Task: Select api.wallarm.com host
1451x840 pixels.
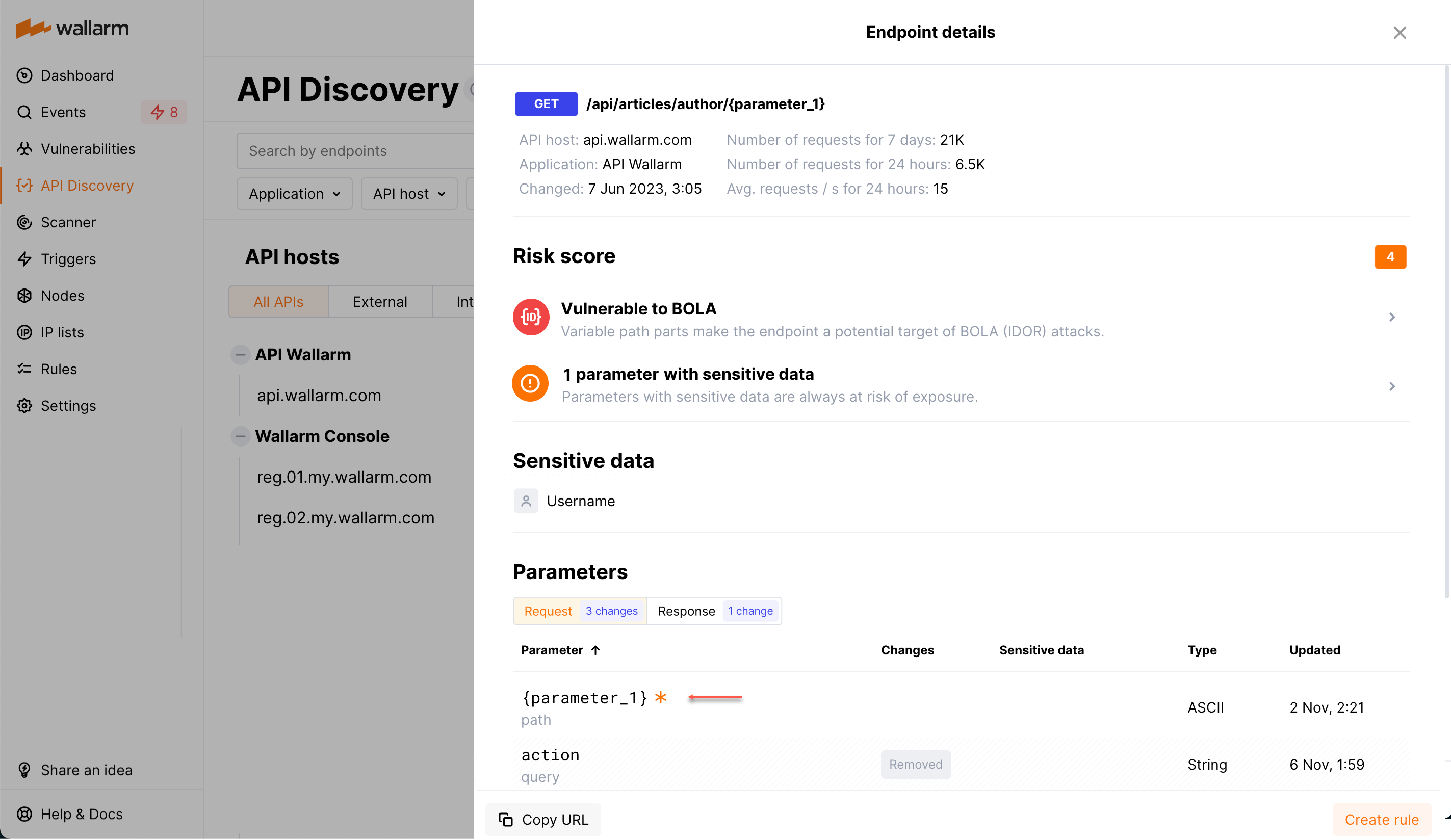Action: pos(319,396)
